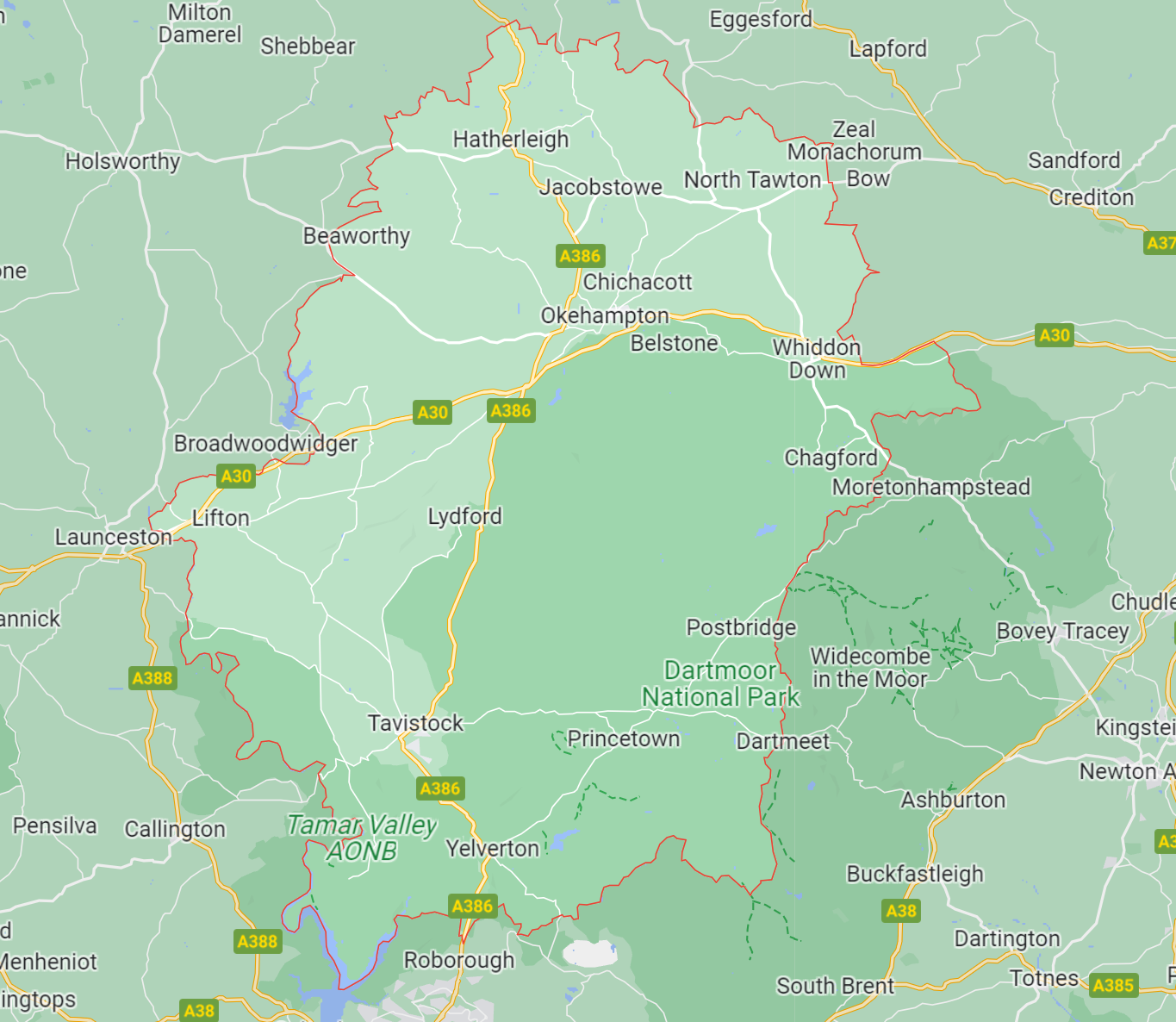
Task: Click the A388 shield north of Callington
Action: click(152, 678)
